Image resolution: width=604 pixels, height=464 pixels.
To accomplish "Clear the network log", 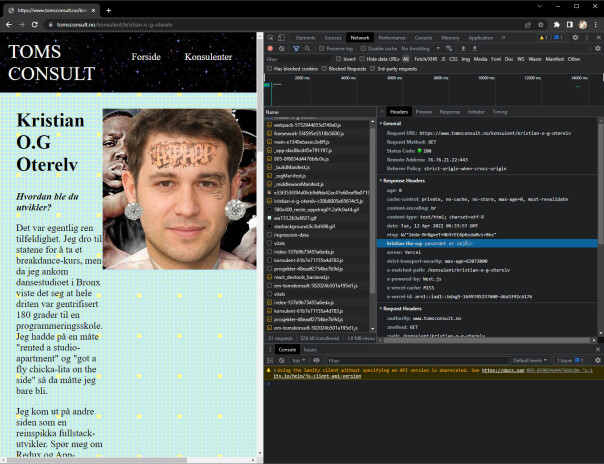I will (282, 49).
